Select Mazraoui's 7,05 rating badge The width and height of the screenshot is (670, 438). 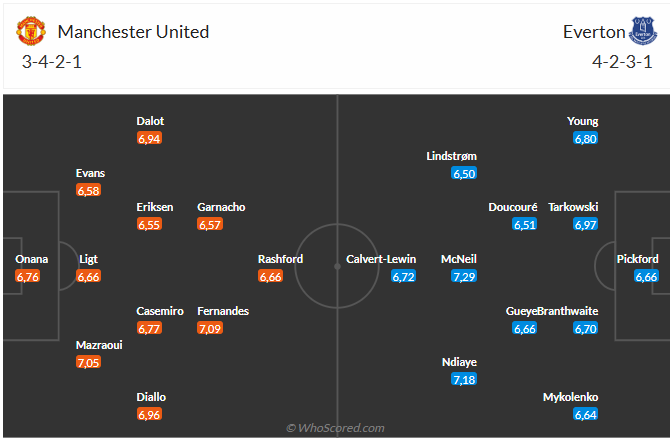89,362
